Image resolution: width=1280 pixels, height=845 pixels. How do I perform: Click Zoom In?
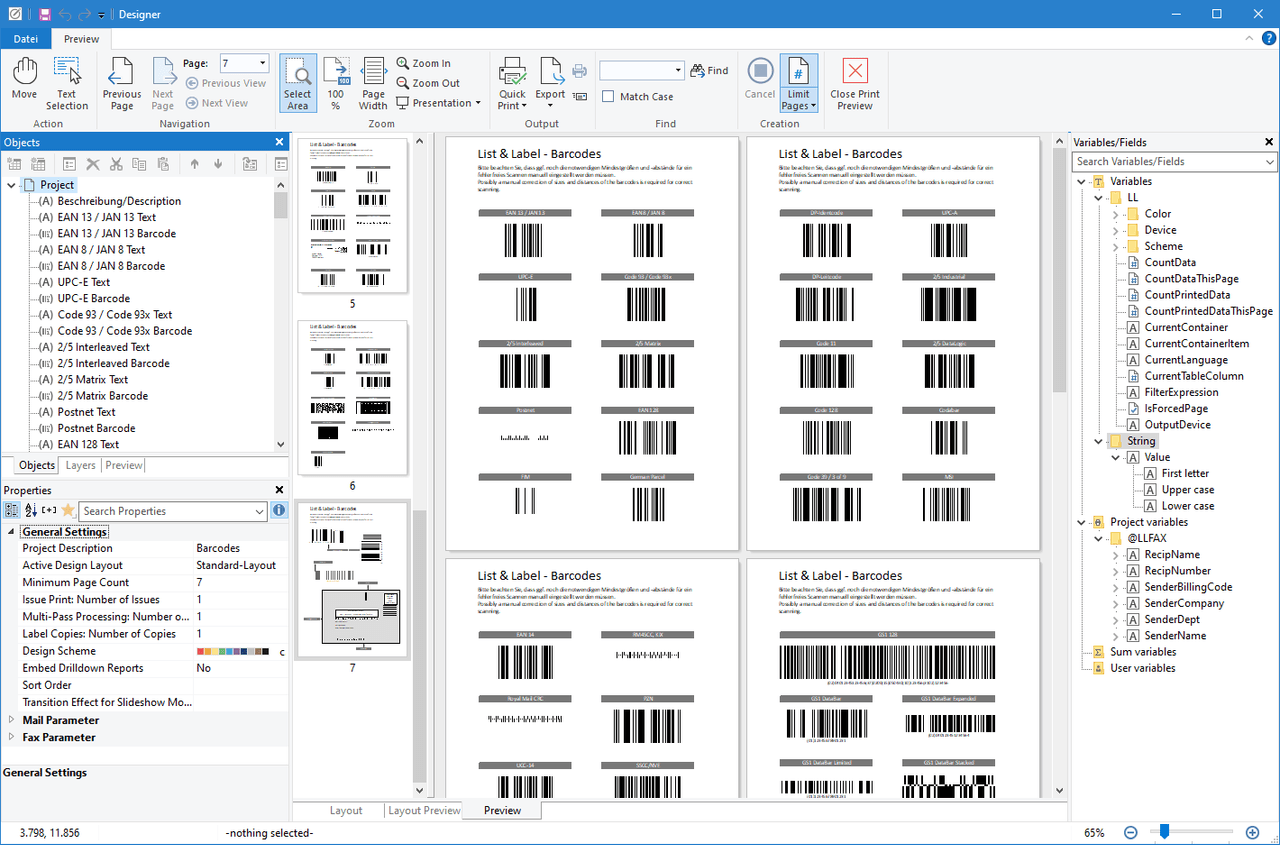point(423,63)
